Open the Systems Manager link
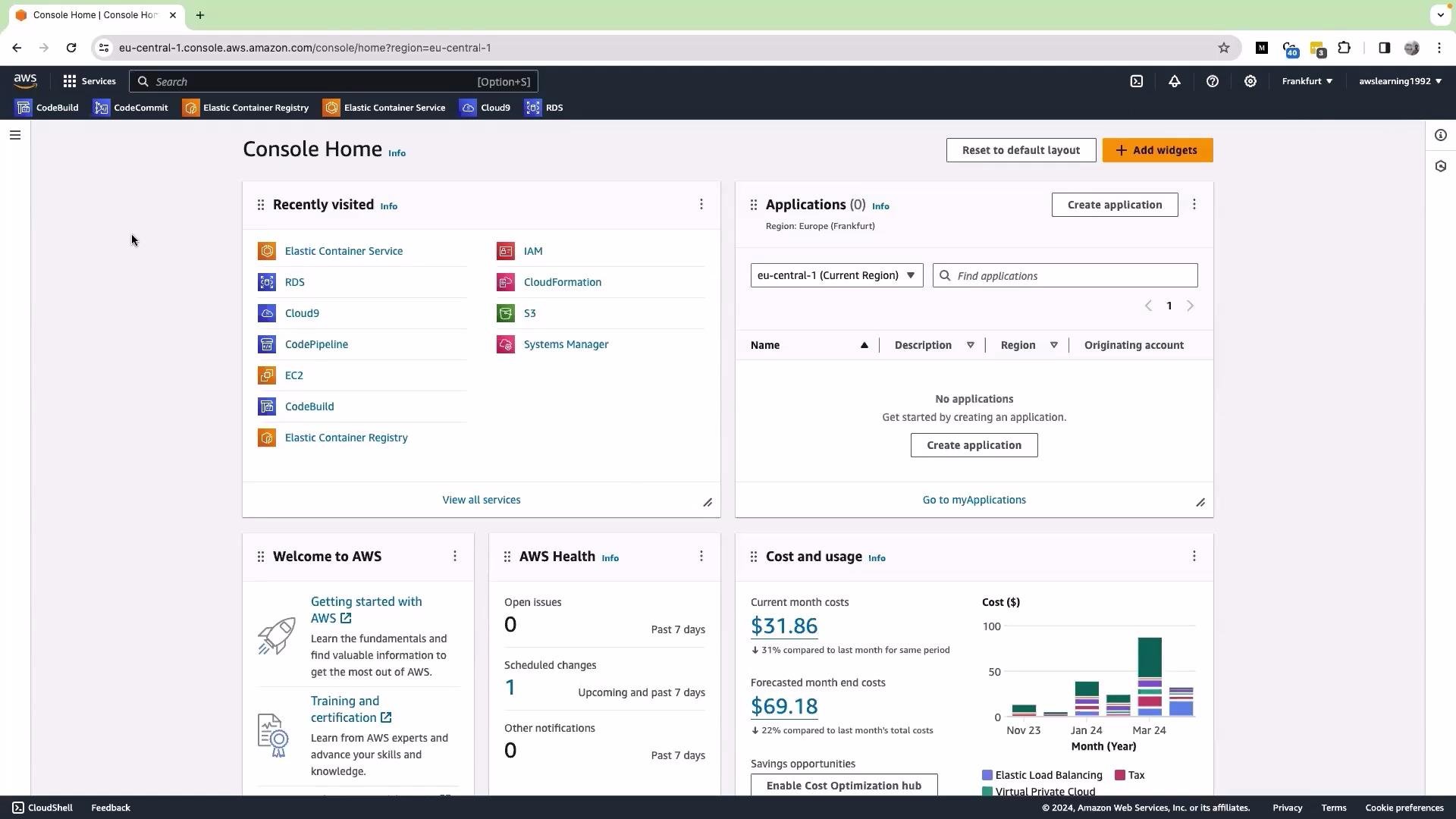 click(566, 344)
